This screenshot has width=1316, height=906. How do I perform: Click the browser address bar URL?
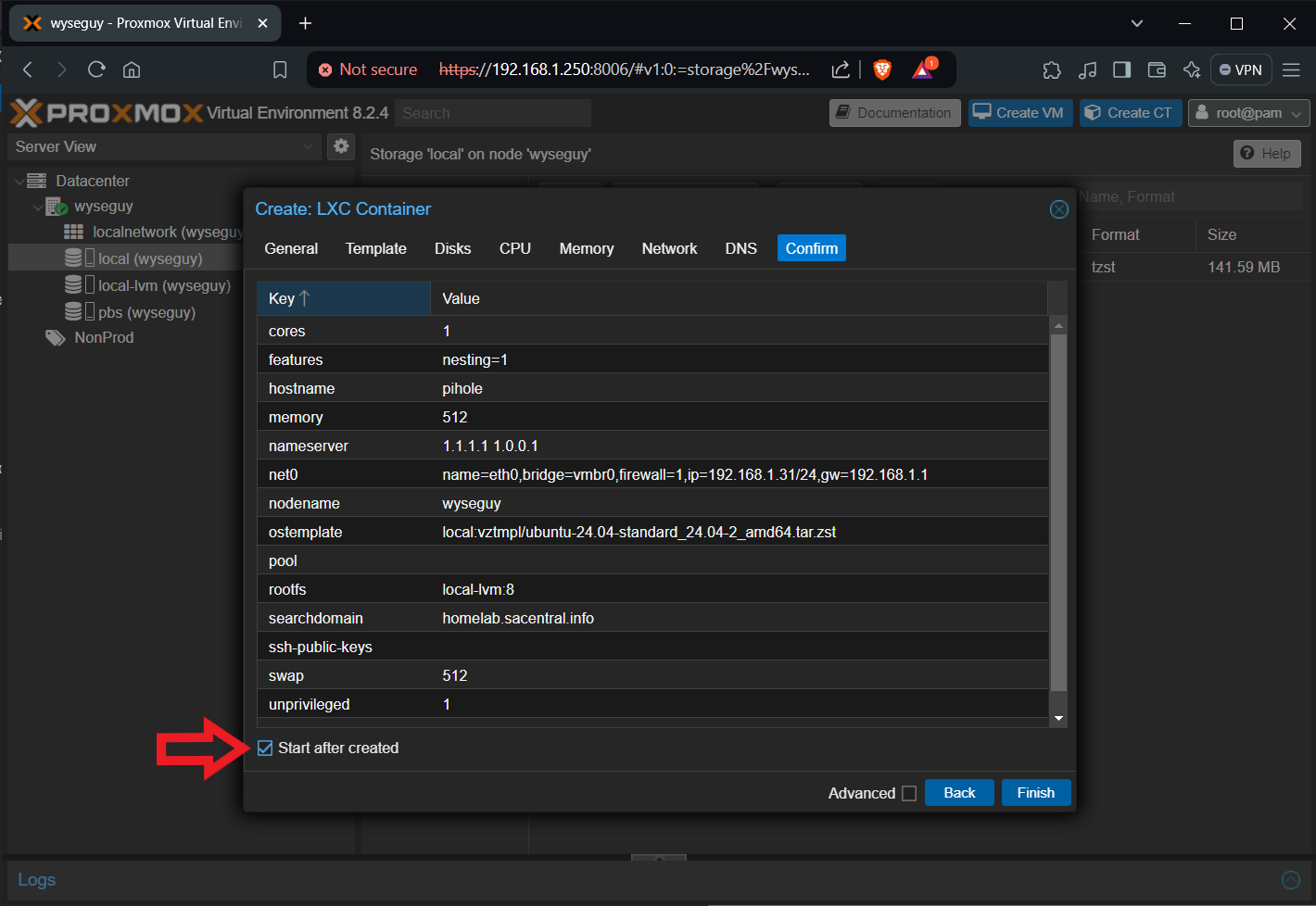point(625,69)
